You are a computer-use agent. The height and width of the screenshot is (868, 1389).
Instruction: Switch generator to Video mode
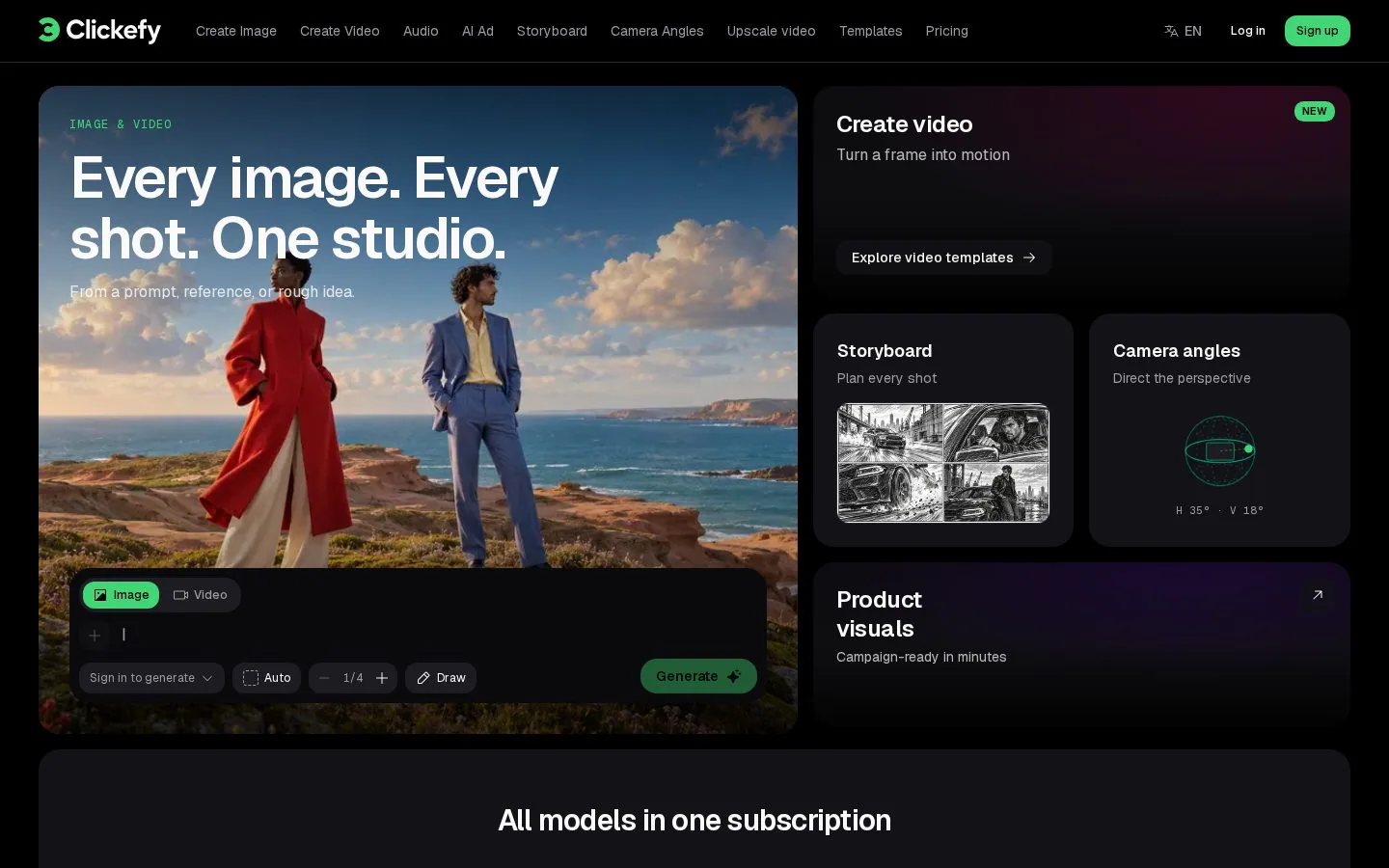point(201,595)
